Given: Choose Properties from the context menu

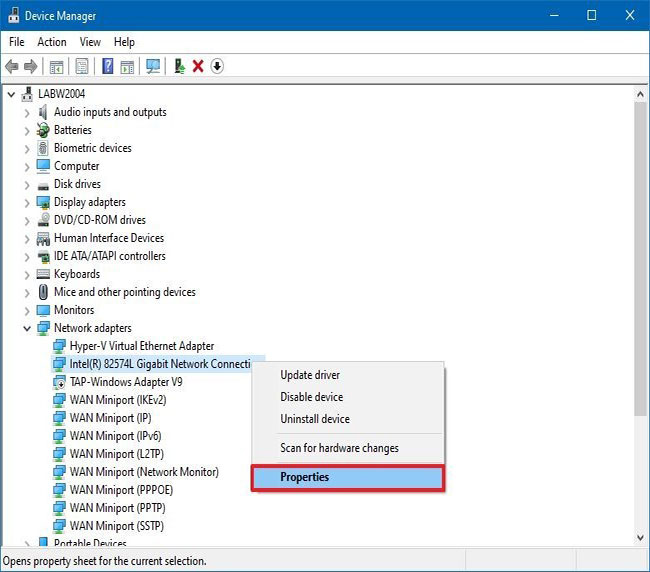Looking at the screenshot, I should pyautogui.click(x=346, y=477).
